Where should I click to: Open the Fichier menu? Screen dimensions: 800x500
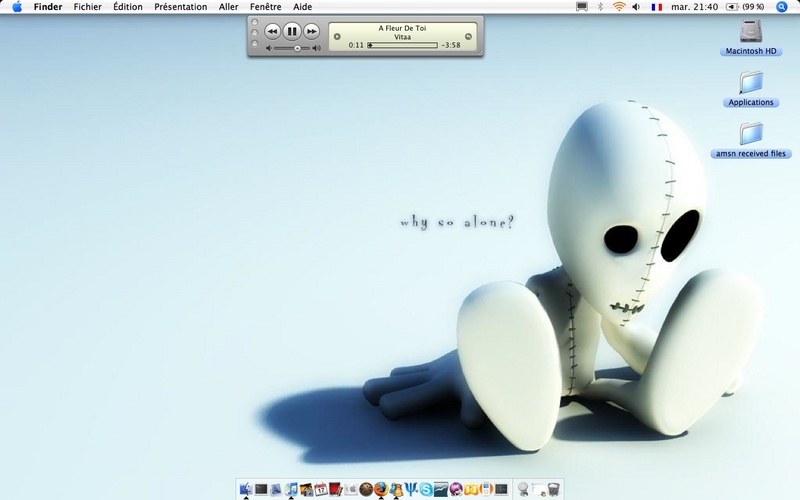[x=87, y=7]
